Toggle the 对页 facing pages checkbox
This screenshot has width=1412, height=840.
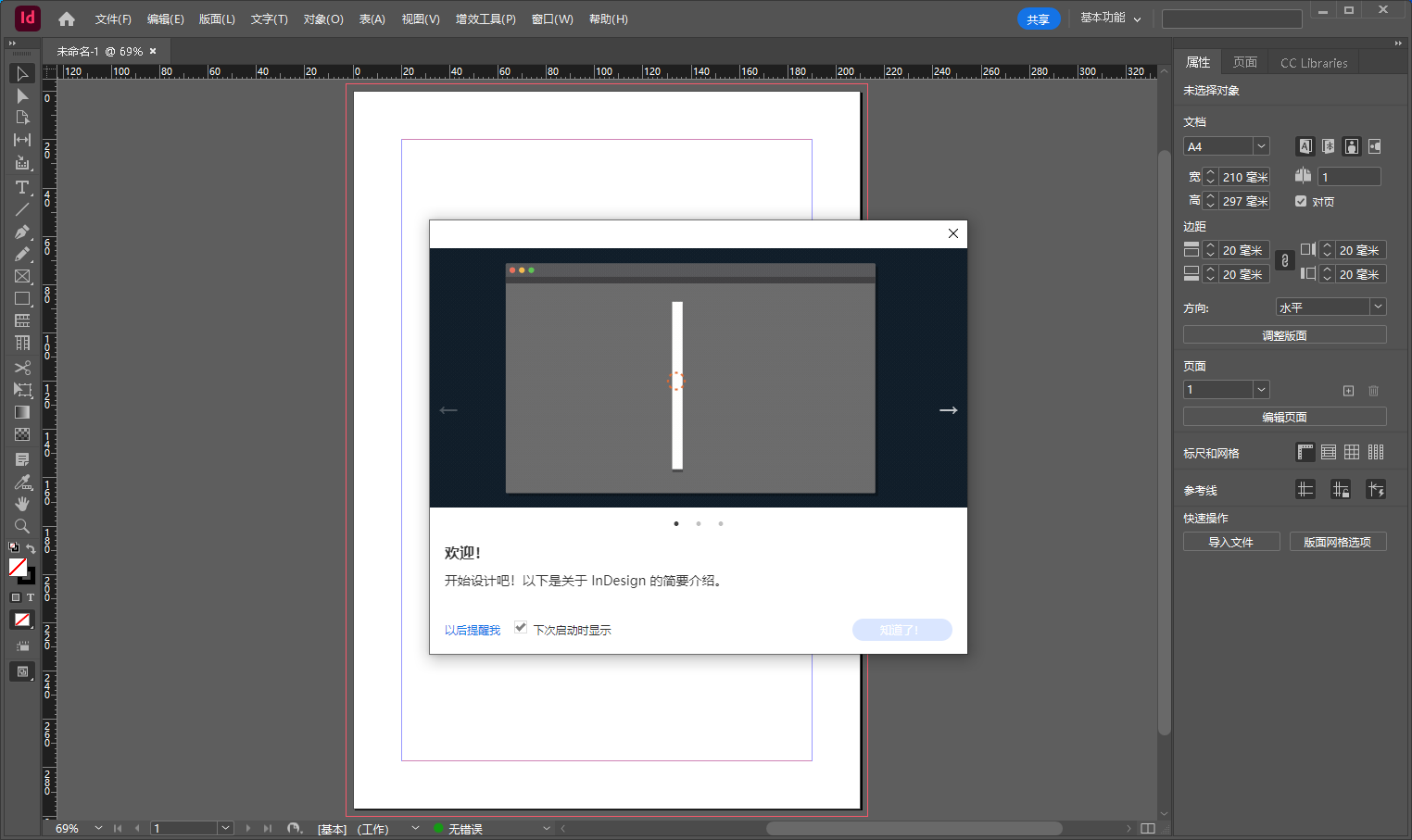click(x=1301, y=201)
